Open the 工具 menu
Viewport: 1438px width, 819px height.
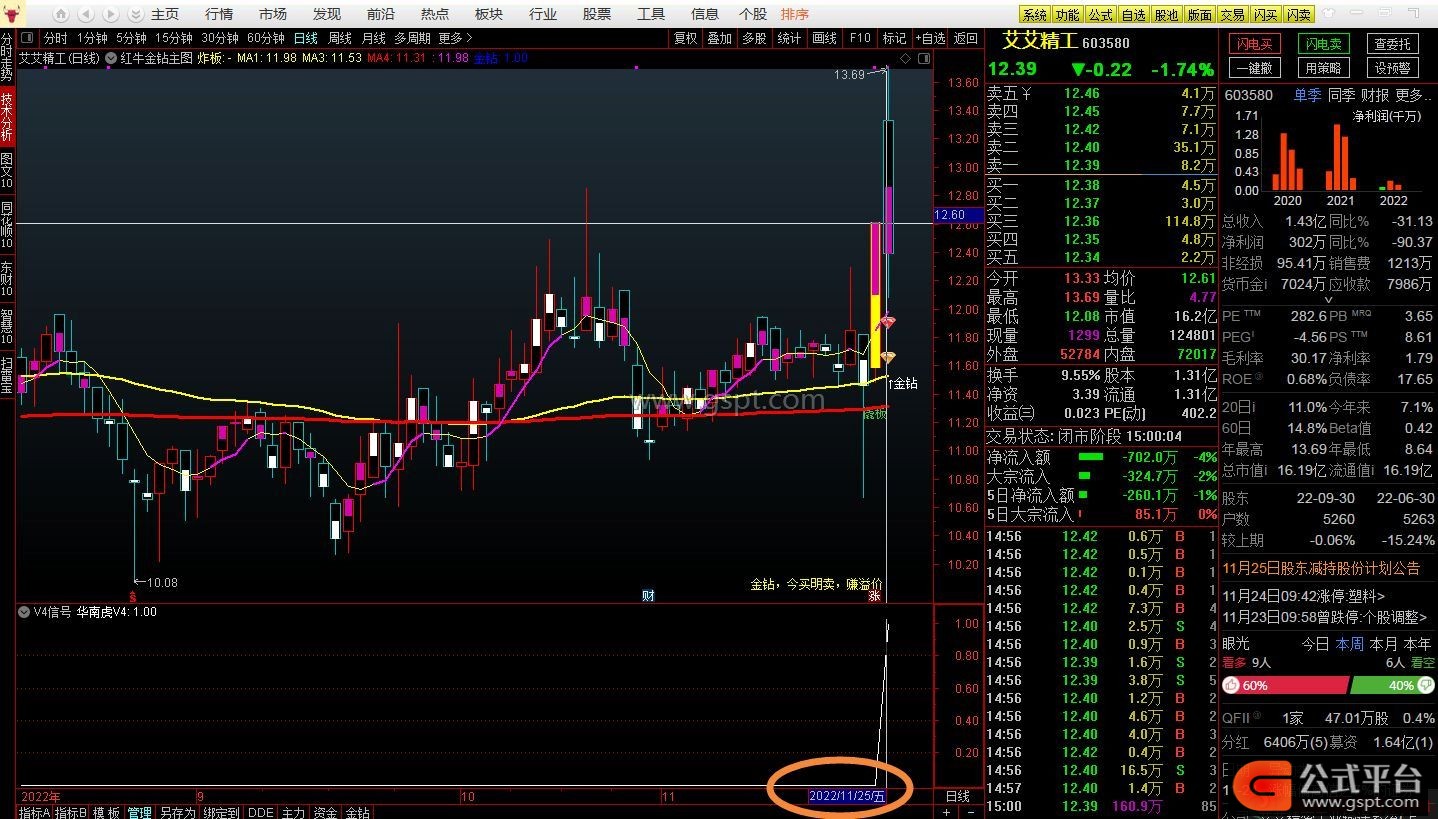point(651,14)
